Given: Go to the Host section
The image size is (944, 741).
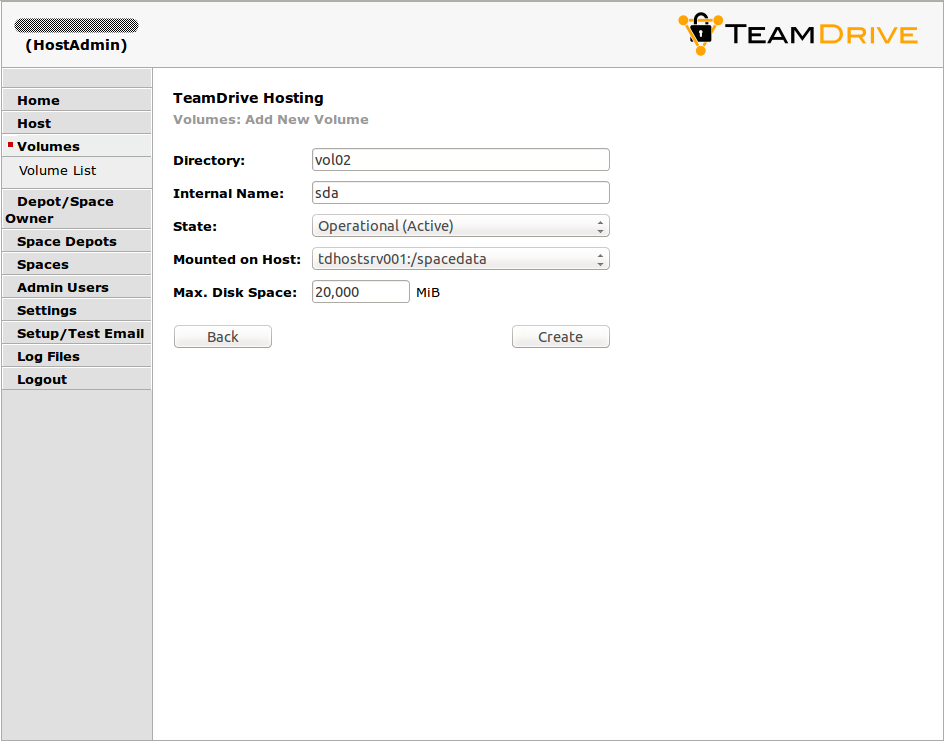Looking at the screenshot, I should click(34, 123).
